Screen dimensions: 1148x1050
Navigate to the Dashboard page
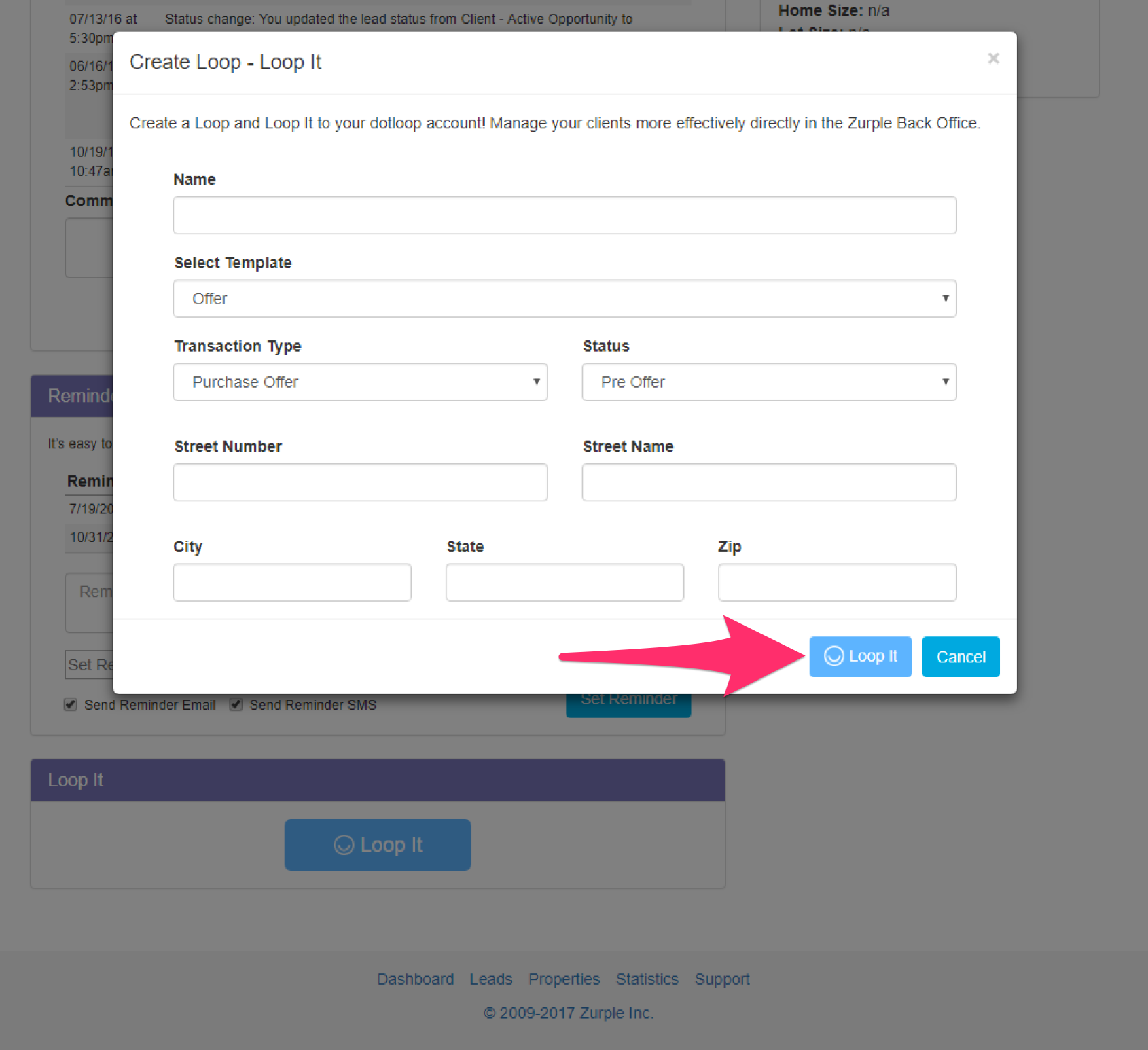pyautogui.click(x=415, y=979)
